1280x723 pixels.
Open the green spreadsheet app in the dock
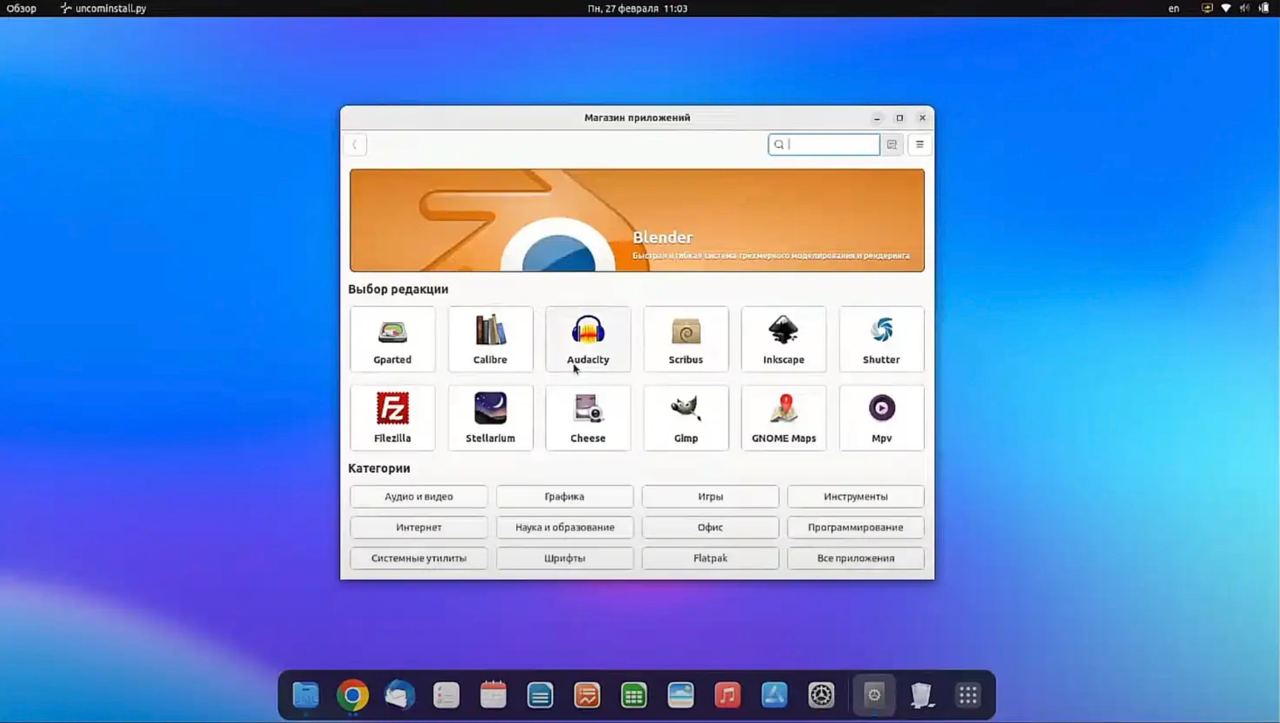click(634, 695)
